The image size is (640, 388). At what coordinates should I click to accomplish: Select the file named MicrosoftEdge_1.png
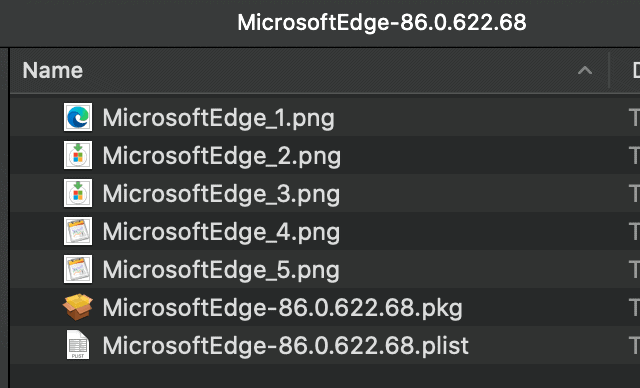click(x=218, y=118)
